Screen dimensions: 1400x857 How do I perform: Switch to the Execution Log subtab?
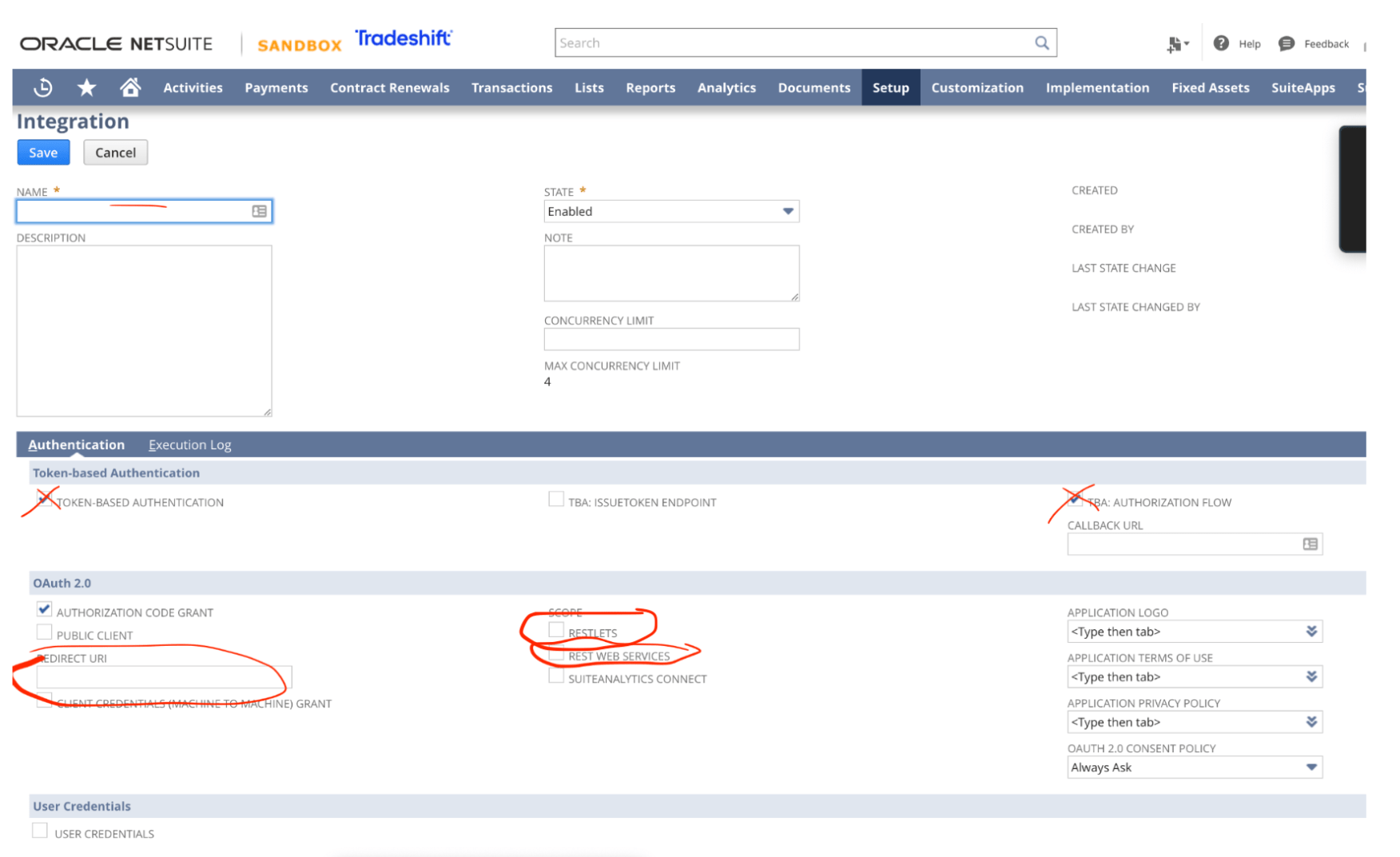(x=189, y=444)
